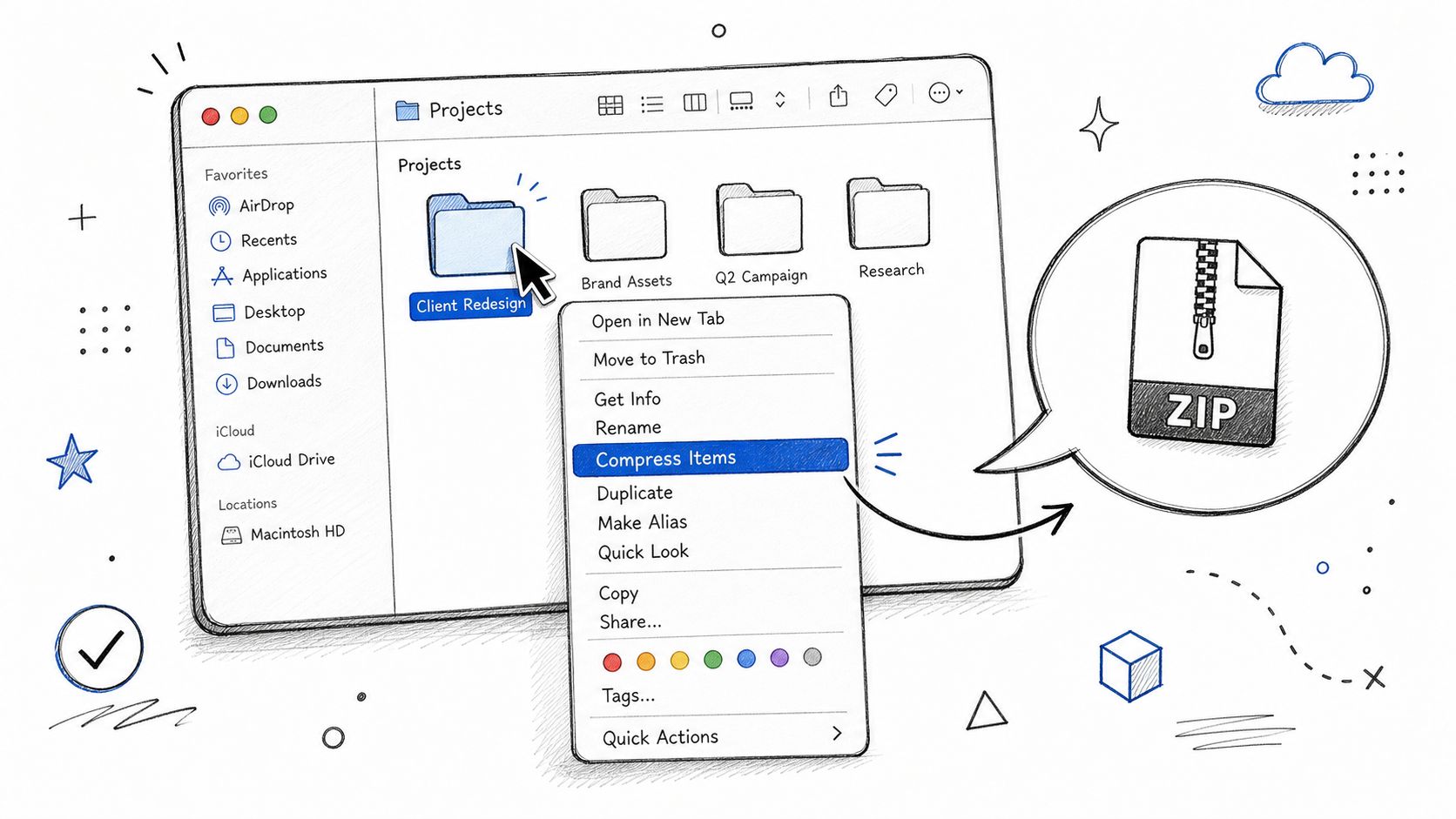The image size is (1456, 819).
Task: Apply the purple tag color
Action: [779, 658]
